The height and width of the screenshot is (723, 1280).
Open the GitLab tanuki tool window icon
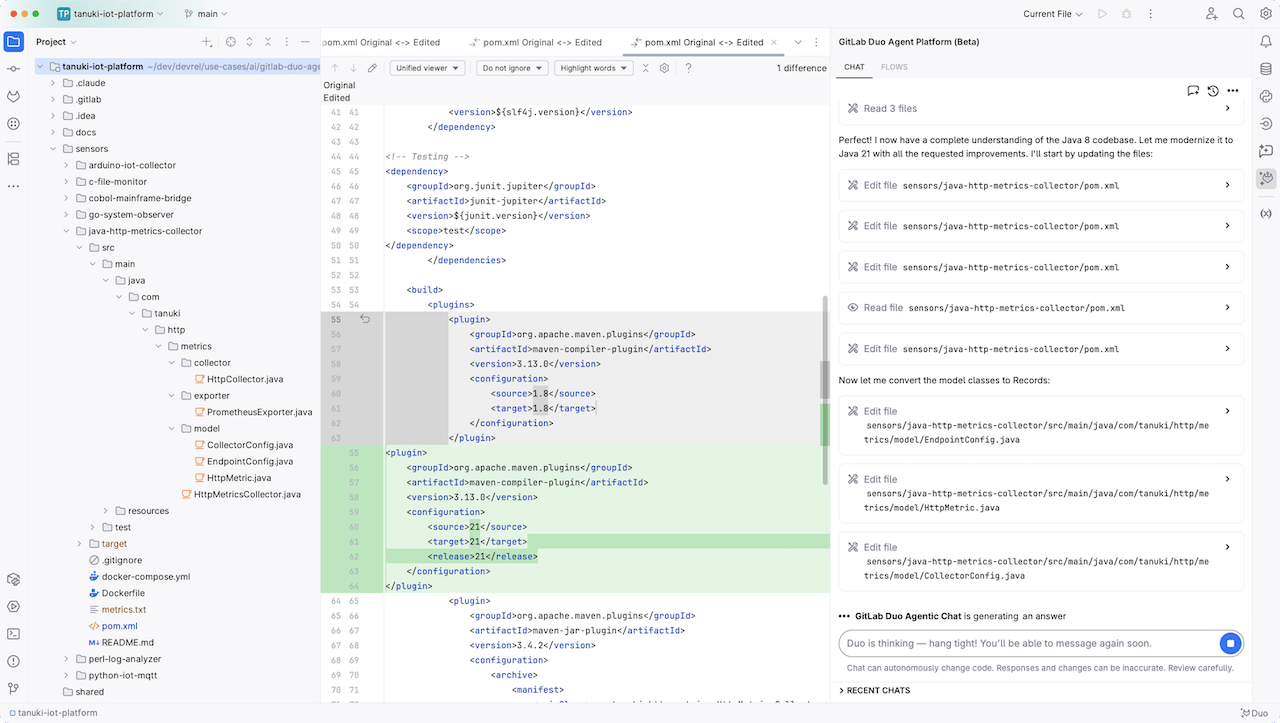coord(13,97)
